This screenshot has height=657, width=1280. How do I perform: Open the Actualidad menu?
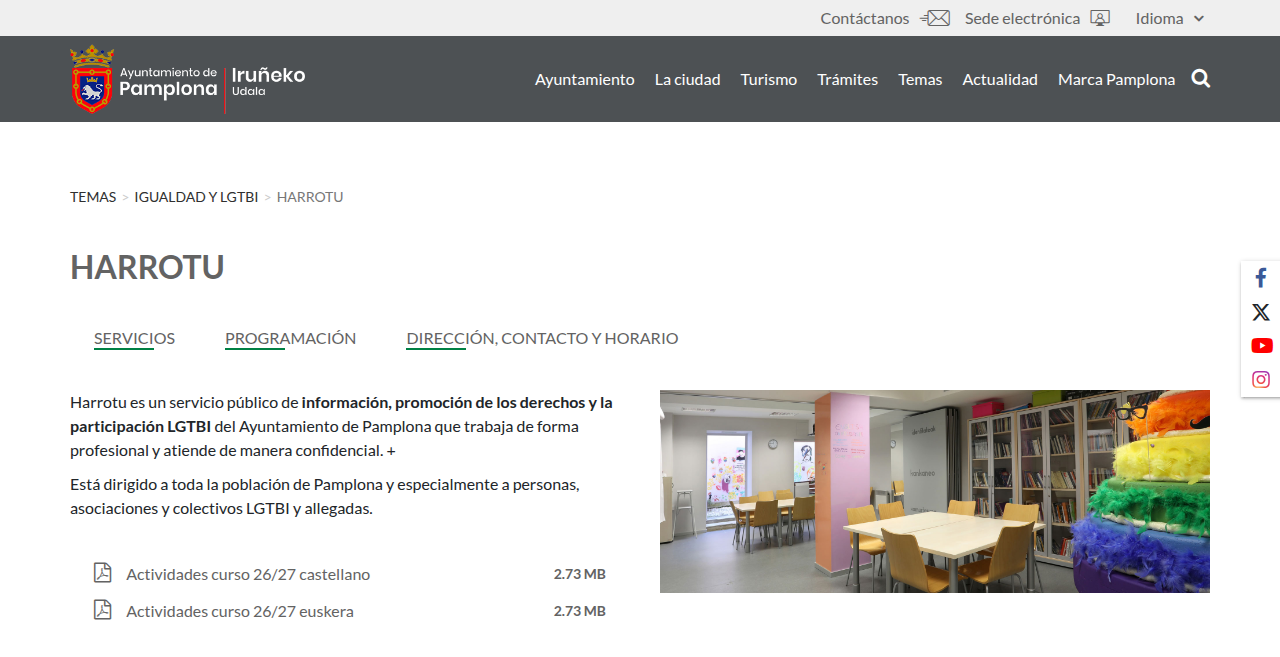1000,79
